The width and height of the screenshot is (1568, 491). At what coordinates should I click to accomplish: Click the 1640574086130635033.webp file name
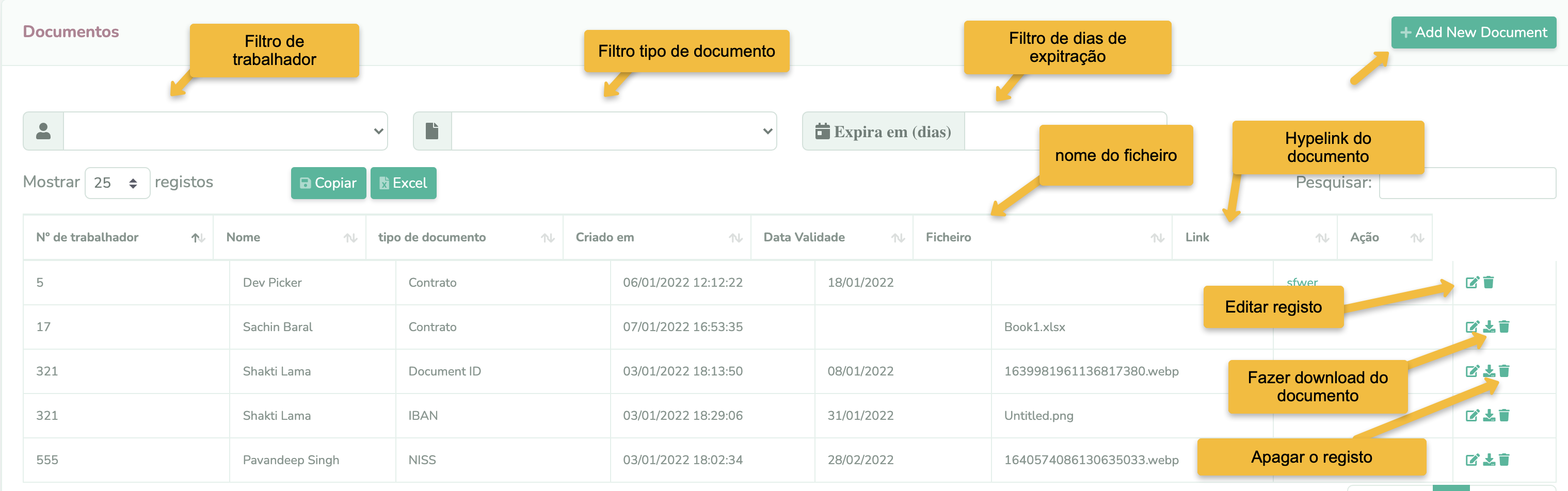coord(1092,460)
